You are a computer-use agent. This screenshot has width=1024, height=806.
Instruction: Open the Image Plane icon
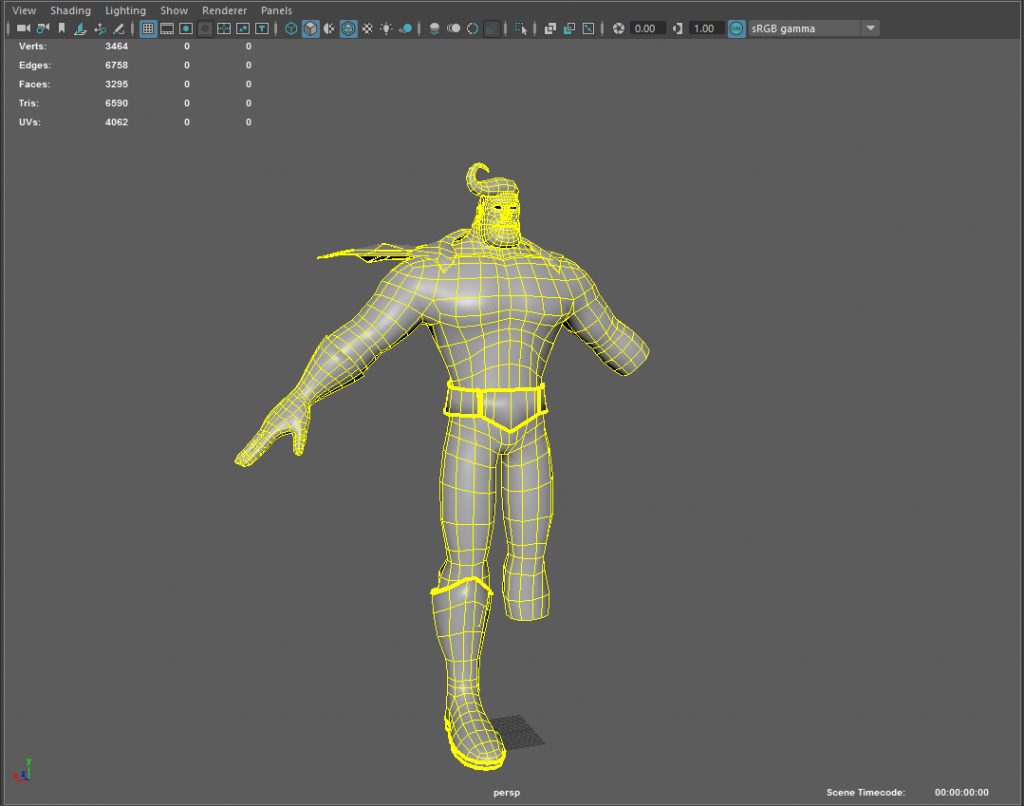tap(80, 29)
